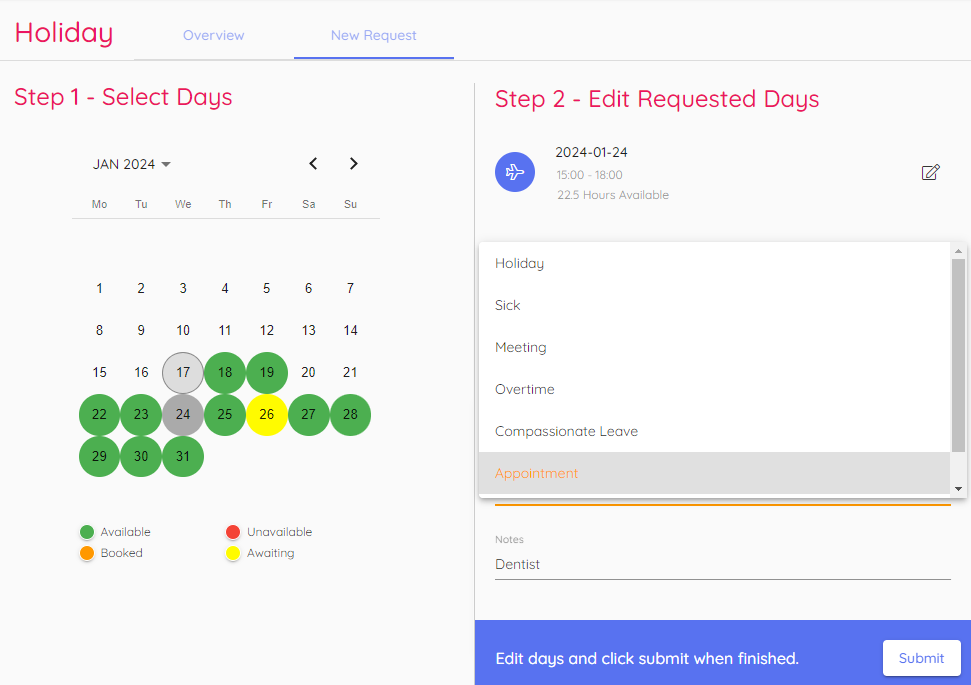Image resolution: width=971 pixels, height=685 pixels.
Task: Switch to the Overview tab
Action: (214, 35)
